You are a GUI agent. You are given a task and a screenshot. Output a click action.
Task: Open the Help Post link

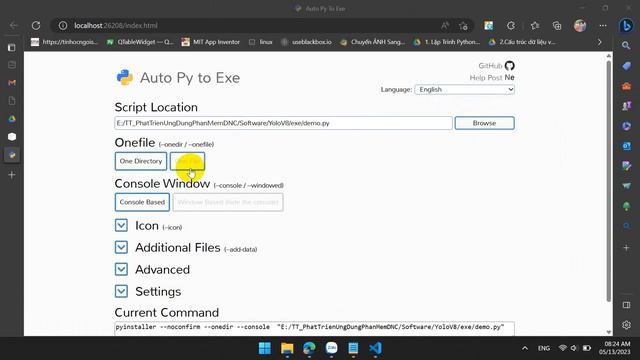click(486, 78)
